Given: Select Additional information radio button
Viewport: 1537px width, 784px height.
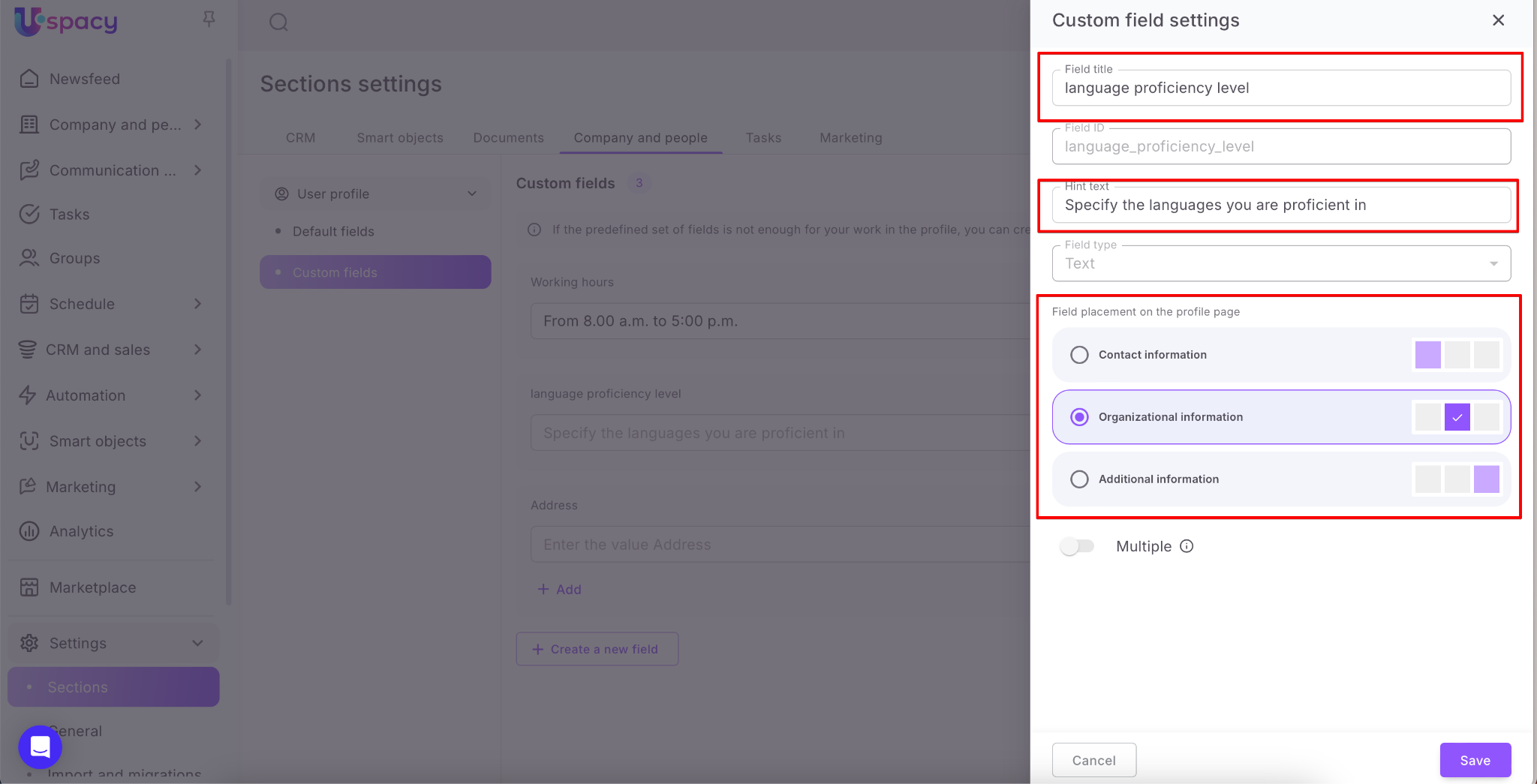Looking at the screenshot, I should click(x=1079, y=479).
